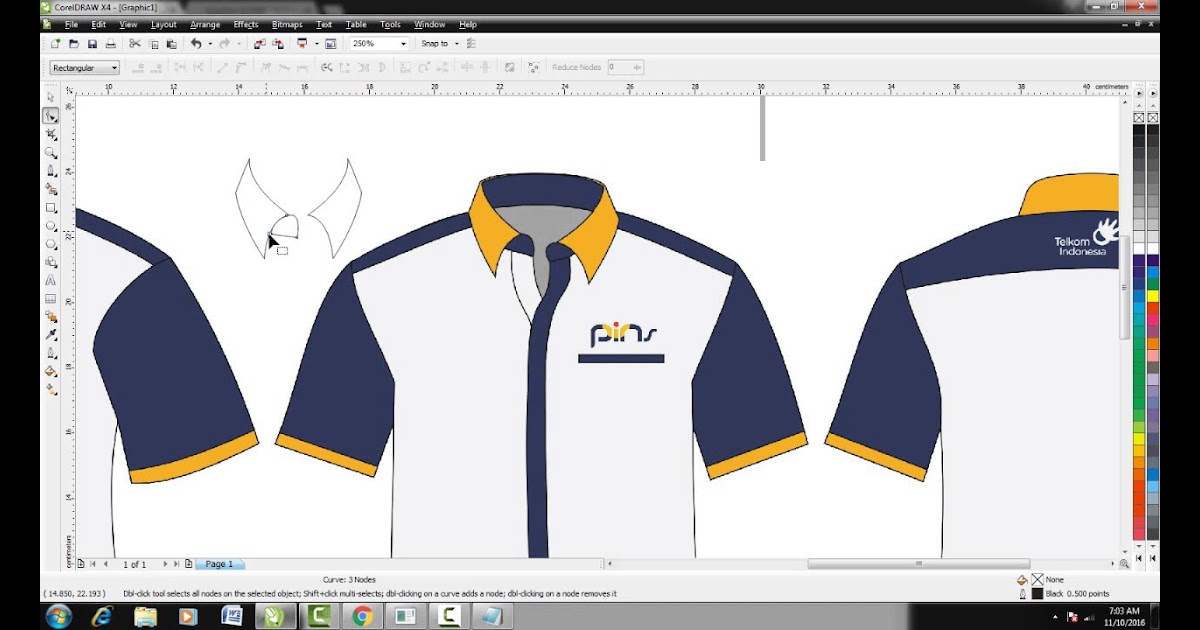1200x630 pixels.
Task: Click the Save icon in toolbar
Action: coord(92,44)
